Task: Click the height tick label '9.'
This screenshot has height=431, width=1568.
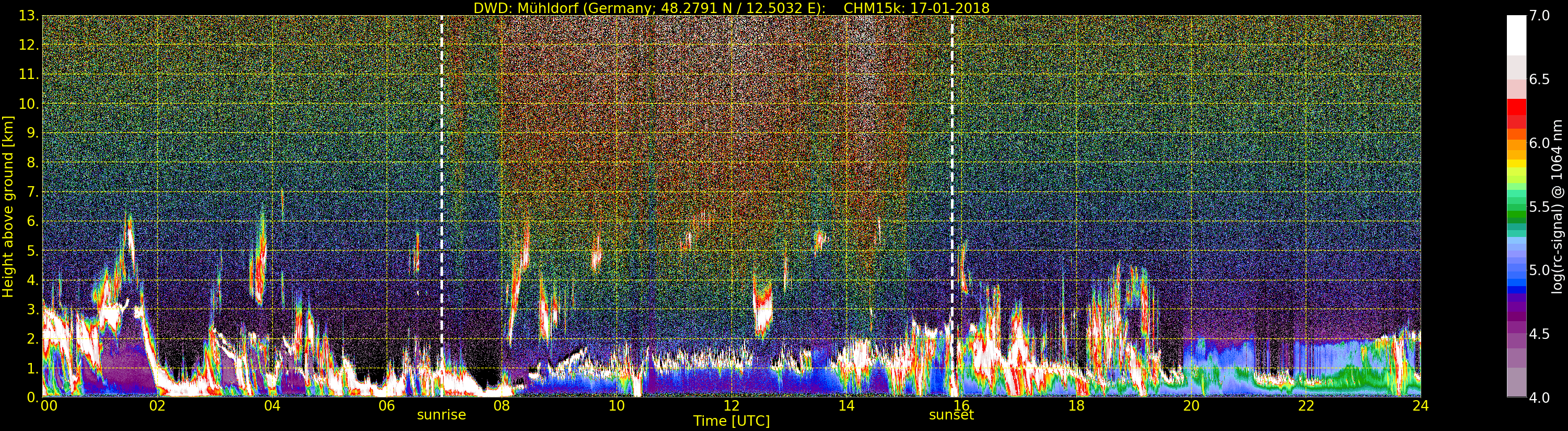Action: point(33,133)
